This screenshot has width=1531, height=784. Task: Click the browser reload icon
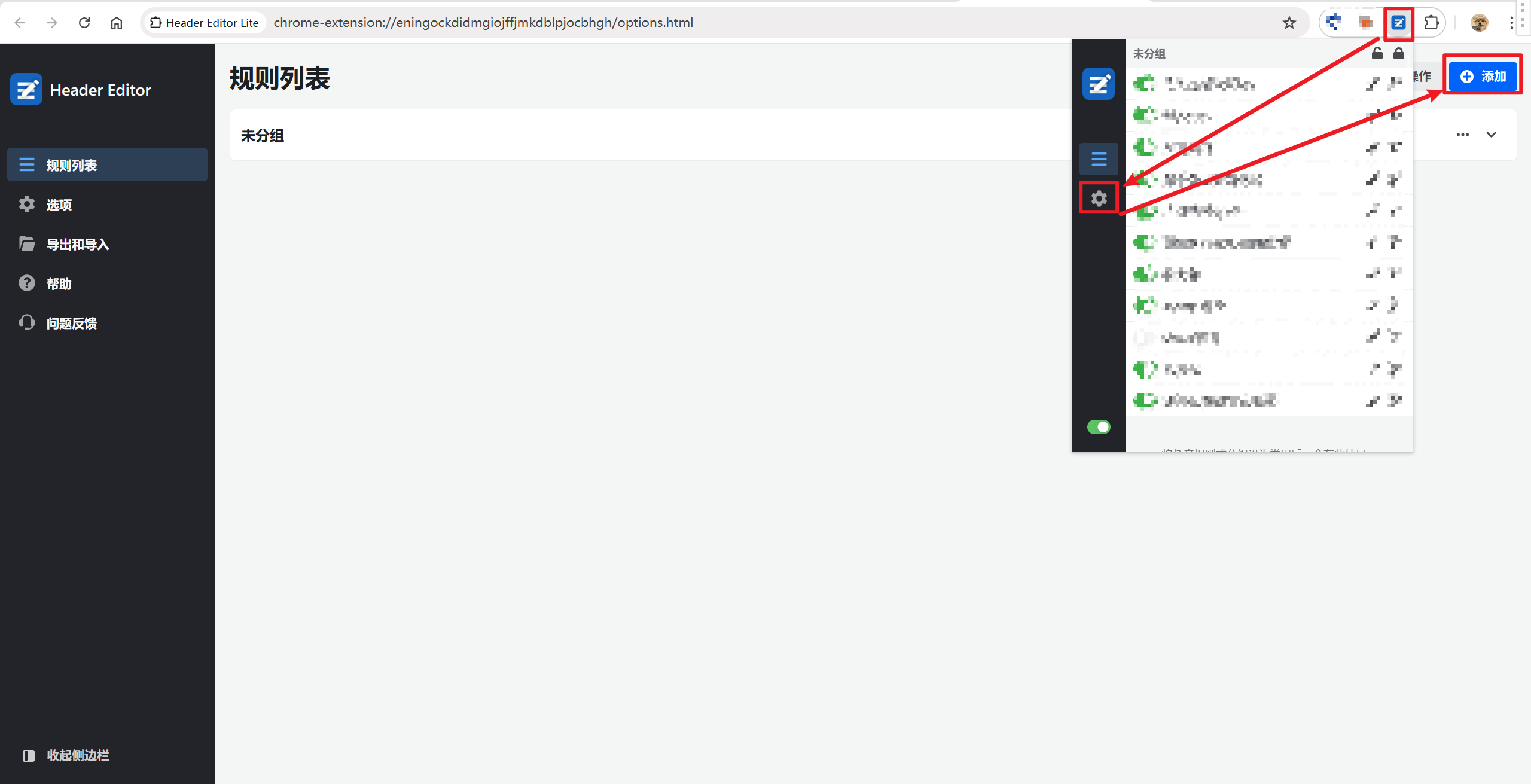point(84,23)
